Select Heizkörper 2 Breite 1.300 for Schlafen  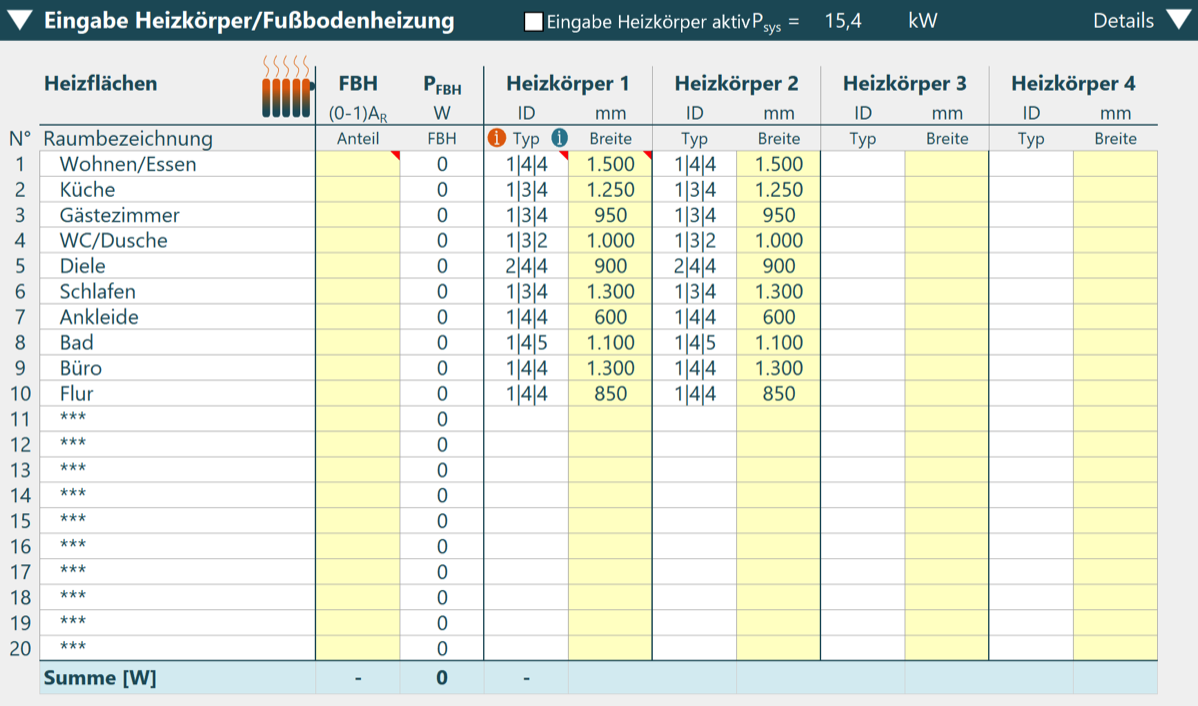pyautogui.click(x=779, y=292)
